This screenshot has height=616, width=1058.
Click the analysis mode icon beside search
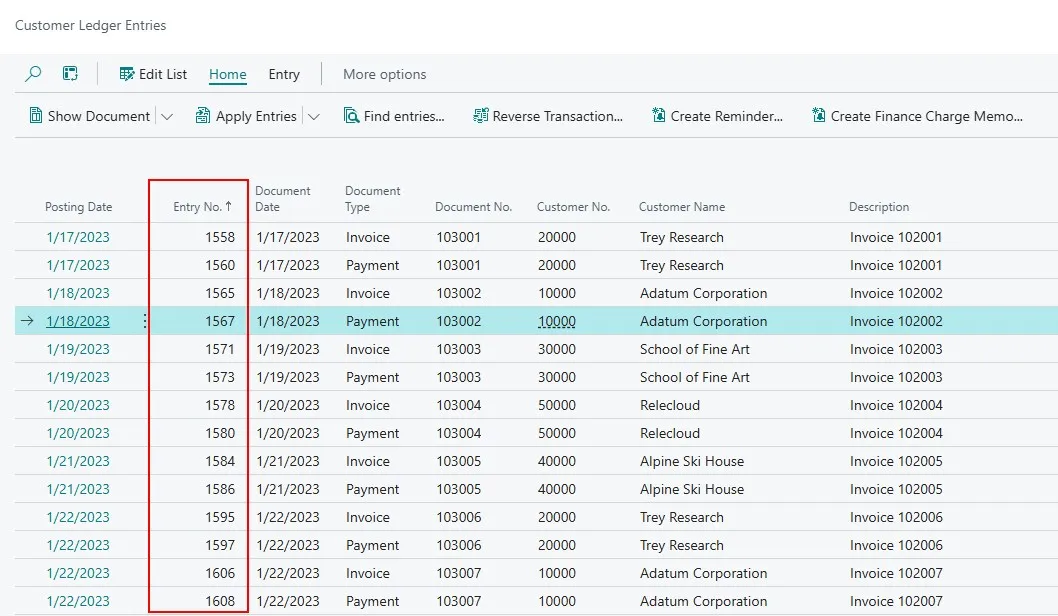click(x=70, y=74)
